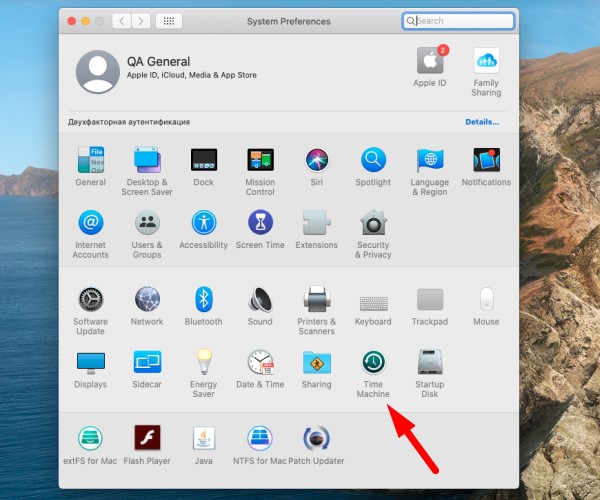Launch the Siri preferences pane
The height and width of the screenshot is (500, 600).
click(x=317, y=160)
